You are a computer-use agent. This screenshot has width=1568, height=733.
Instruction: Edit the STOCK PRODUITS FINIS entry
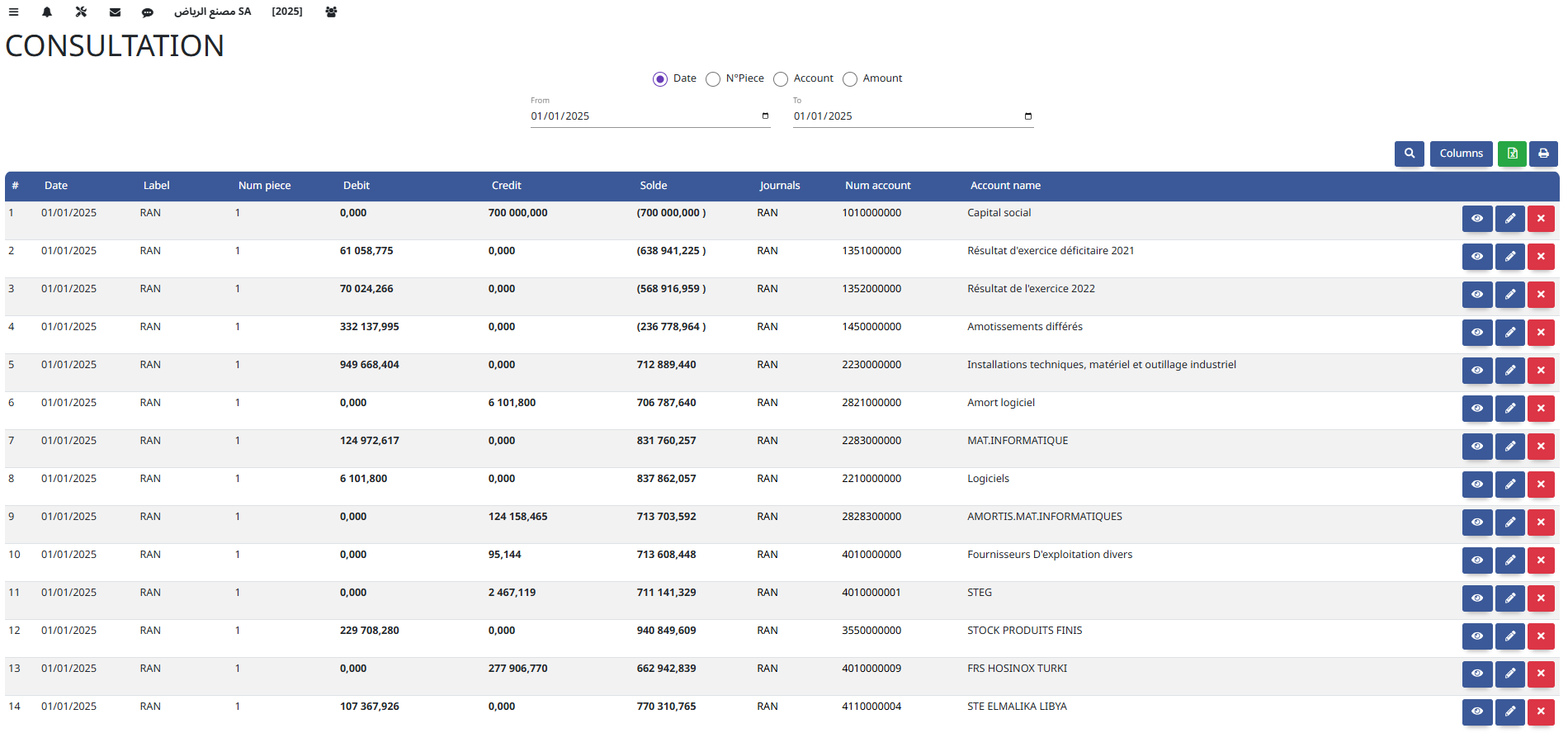tap(1509, 636)
